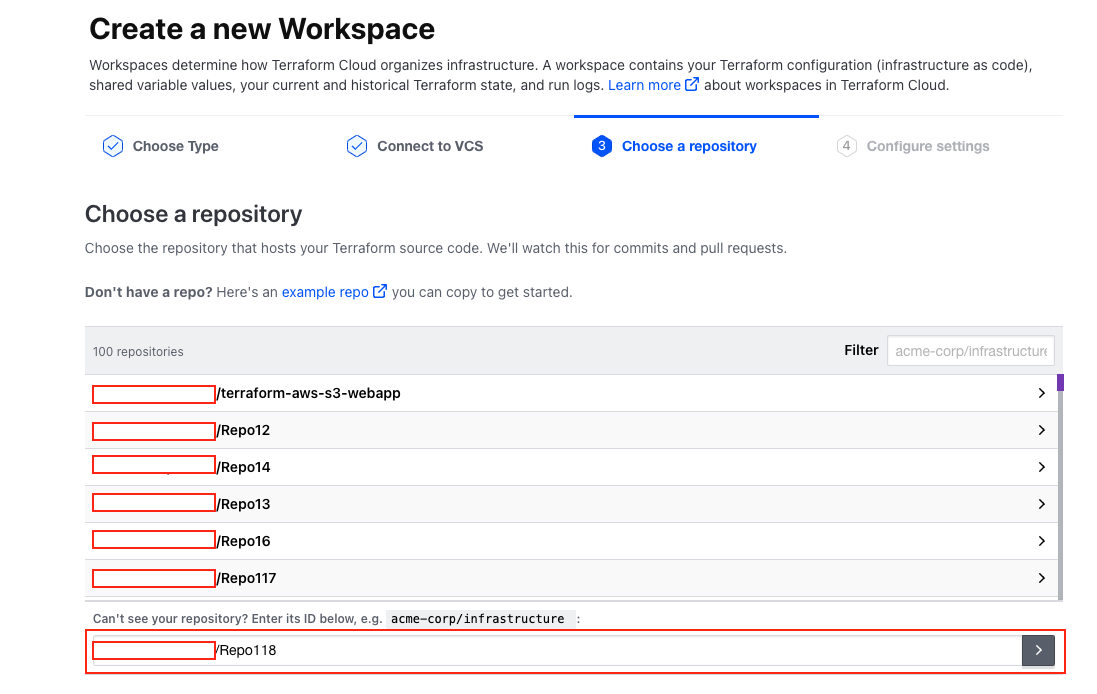
Task: Click the step 4 hexagon icon
Action: pyautogui.click(x=847, y=146)
